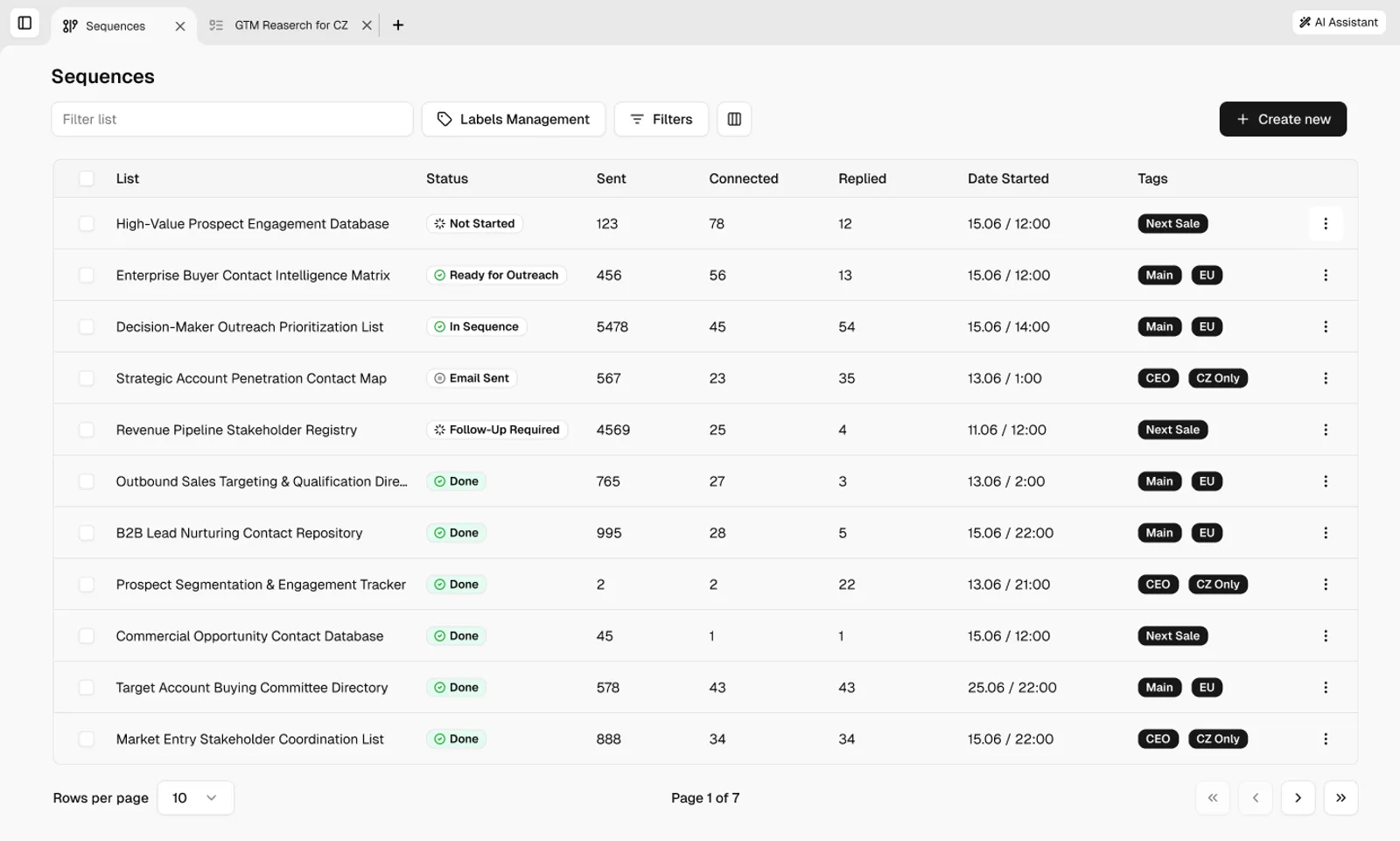Click the Create new button
This screenshot has width=1400, height=841.
(x=1283, y=119)
